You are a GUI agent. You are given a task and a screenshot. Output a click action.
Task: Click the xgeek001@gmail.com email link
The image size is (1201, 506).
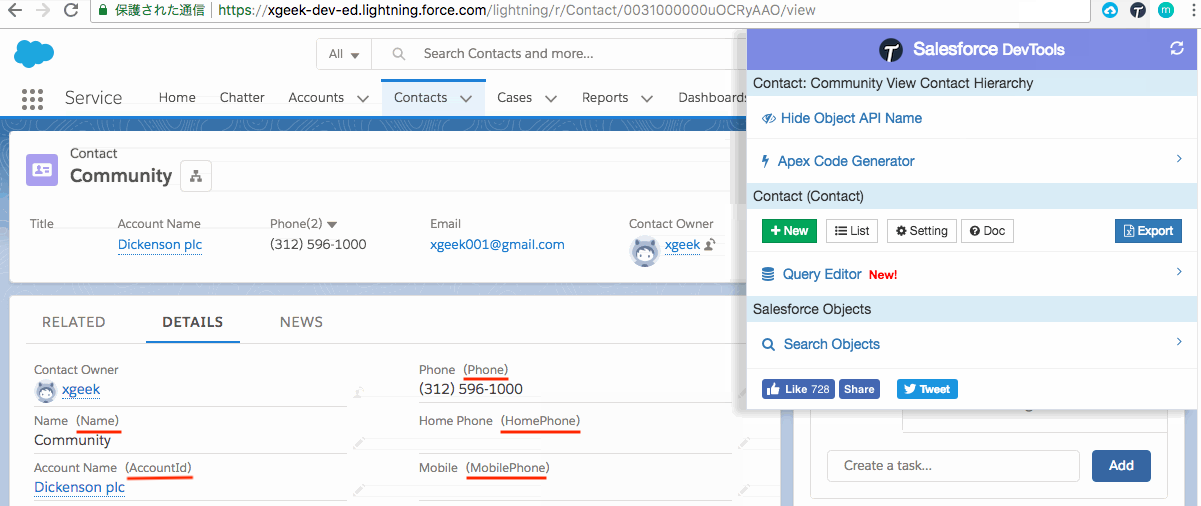497,245
